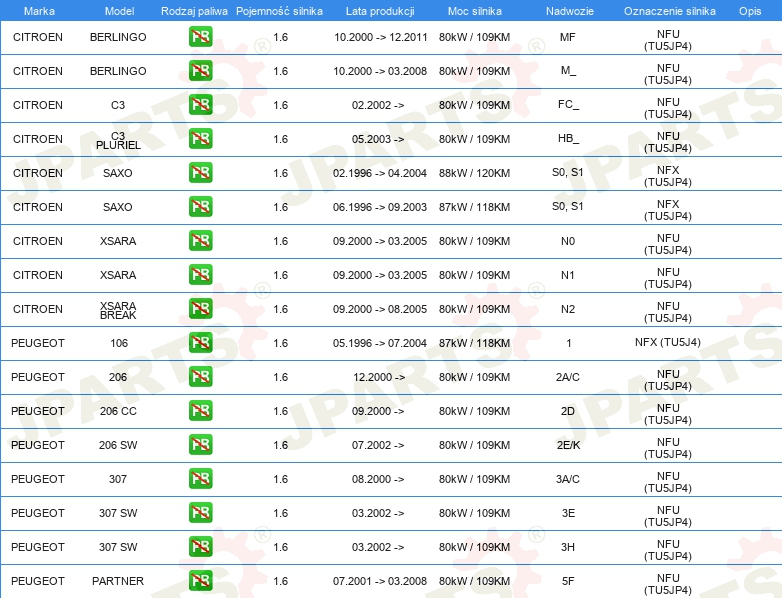
Task: Click the fuel icon in the 307 SW 3E row
Action: (x=200, y=512)
